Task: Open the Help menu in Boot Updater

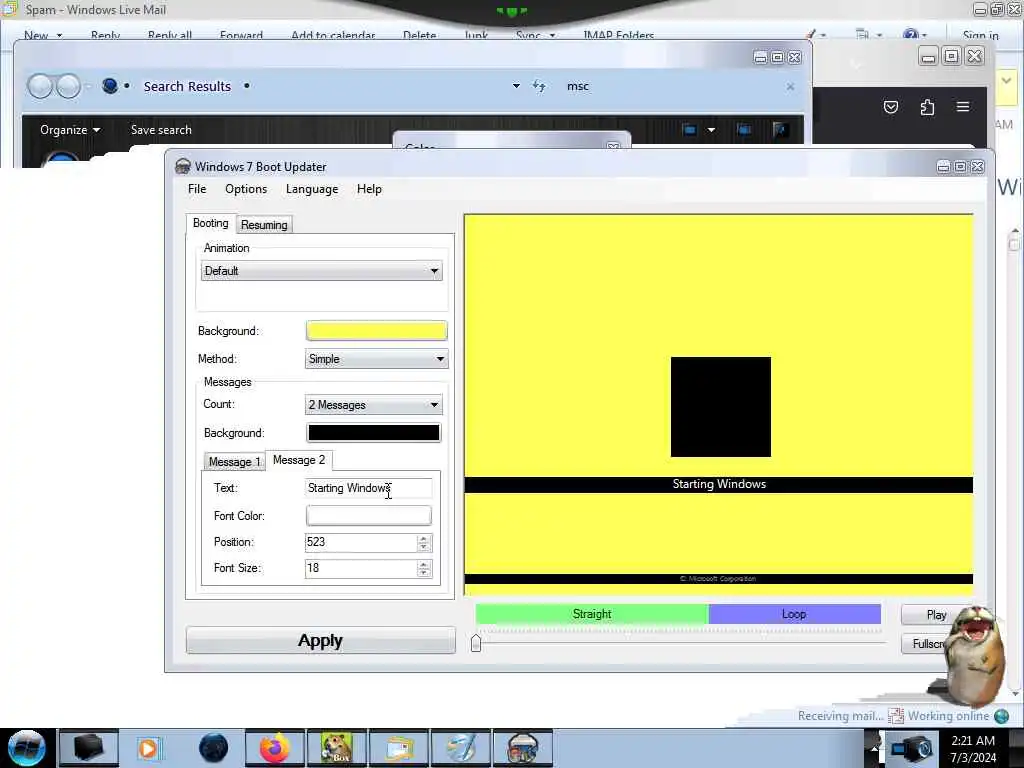Action: [369, 189]
